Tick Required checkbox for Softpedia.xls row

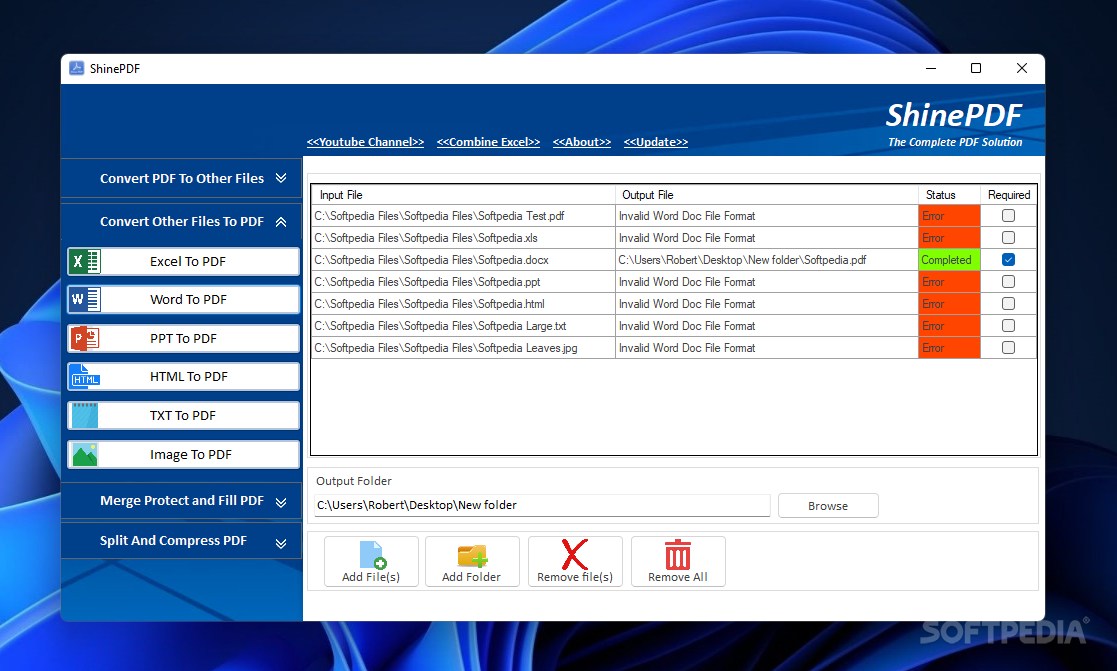tap(1008, 238)
